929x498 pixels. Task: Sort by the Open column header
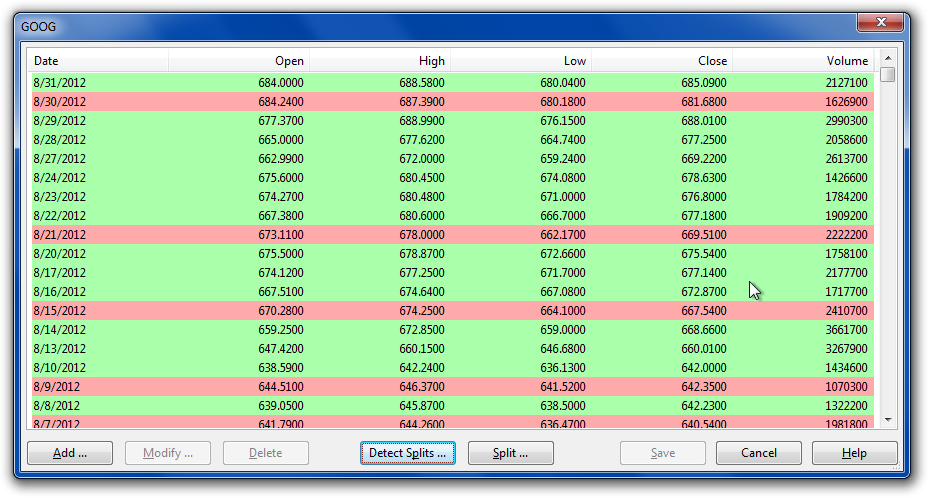point(239,61)
